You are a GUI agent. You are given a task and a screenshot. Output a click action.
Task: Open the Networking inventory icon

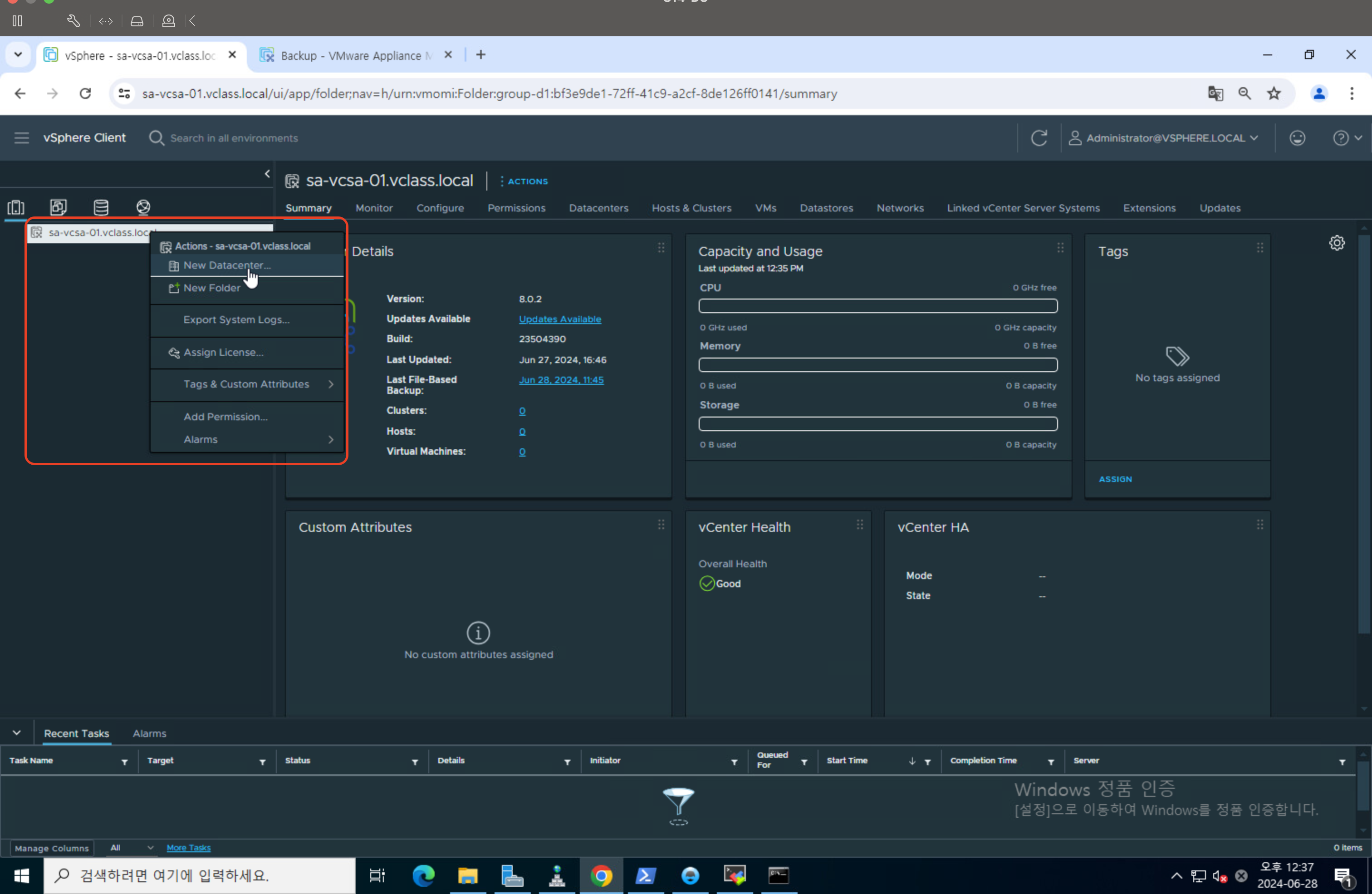tap(143, 207)
